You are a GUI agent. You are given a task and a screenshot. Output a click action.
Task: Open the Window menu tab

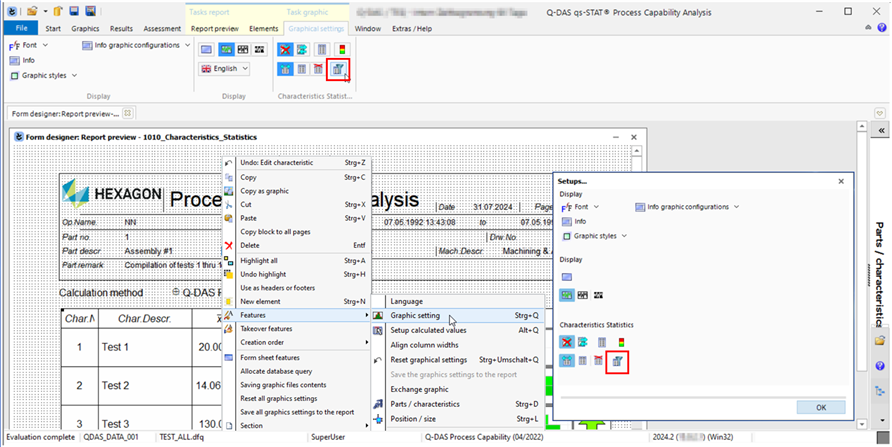pyautogui.click(x=367, y=28)
